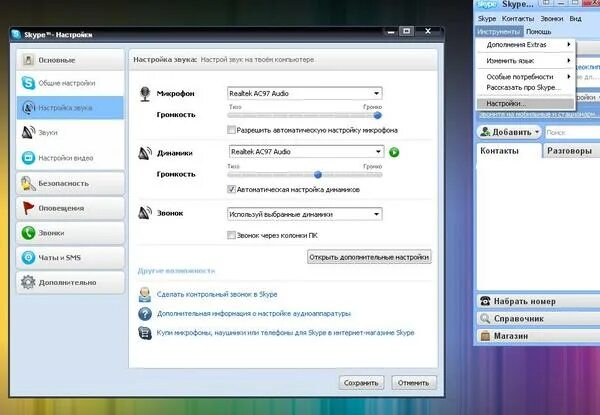Open Справочник in the Skype window
This screenshot has width=600, height=415.
click(x=538, y=319)
